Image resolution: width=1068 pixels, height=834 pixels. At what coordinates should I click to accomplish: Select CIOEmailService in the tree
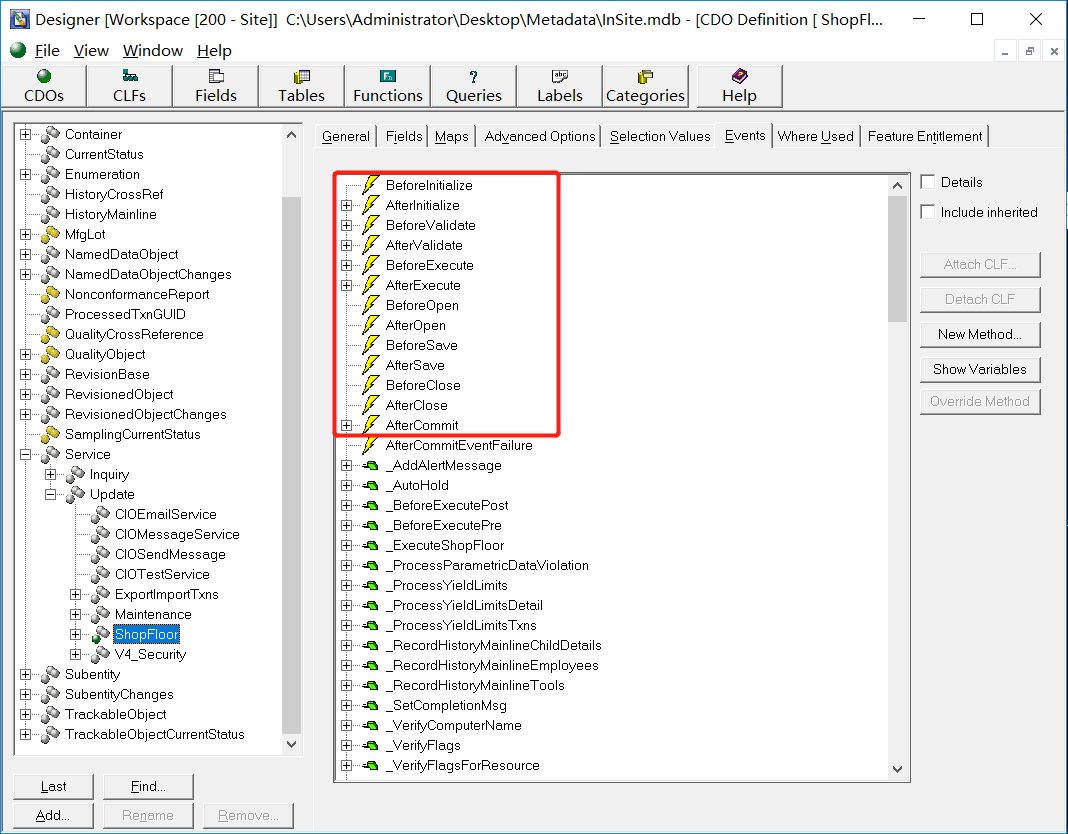pos(165,514)
